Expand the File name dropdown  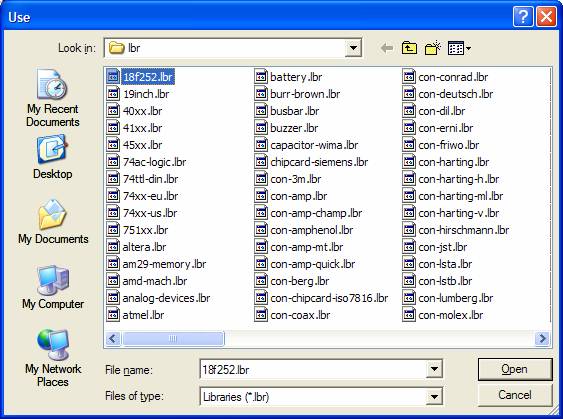point(434,369)
